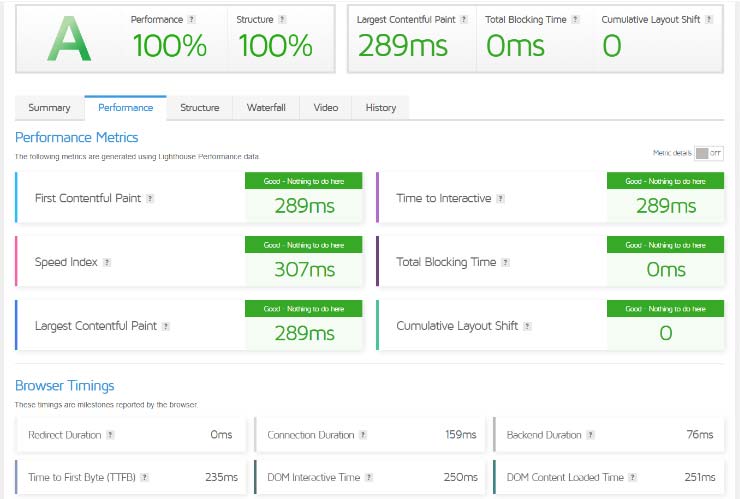View the History tab
740x499 pixels.
[380, 108]
